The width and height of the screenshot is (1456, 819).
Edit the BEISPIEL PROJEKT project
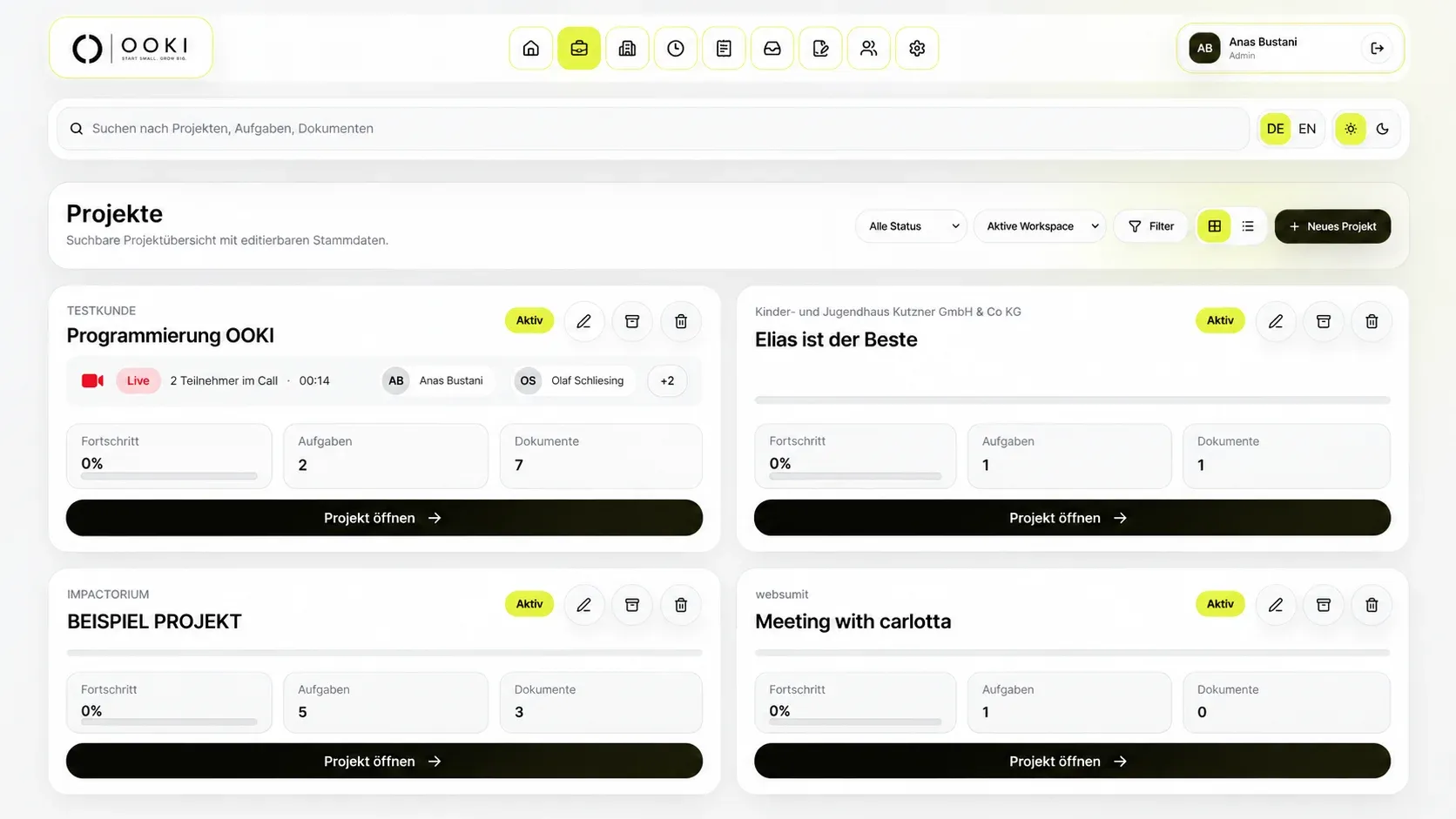pyautogui.click(x=583, y=605)
